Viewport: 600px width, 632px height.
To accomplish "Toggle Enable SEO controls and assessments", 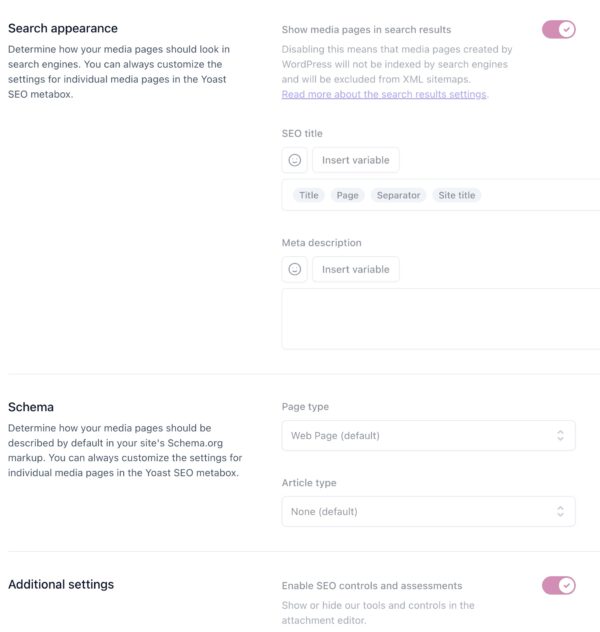I will click(558, 585).
